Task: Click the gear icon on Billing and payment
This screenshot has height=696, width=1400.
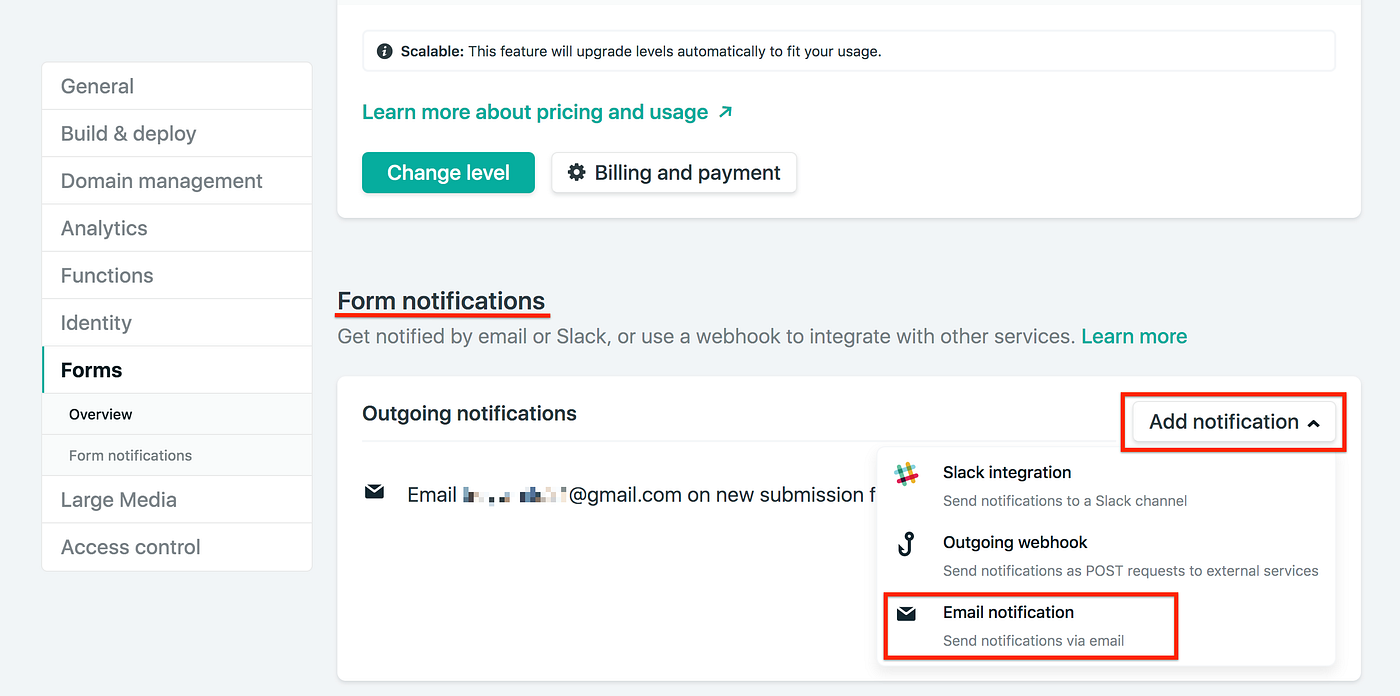Action: [x=576, y=172]
